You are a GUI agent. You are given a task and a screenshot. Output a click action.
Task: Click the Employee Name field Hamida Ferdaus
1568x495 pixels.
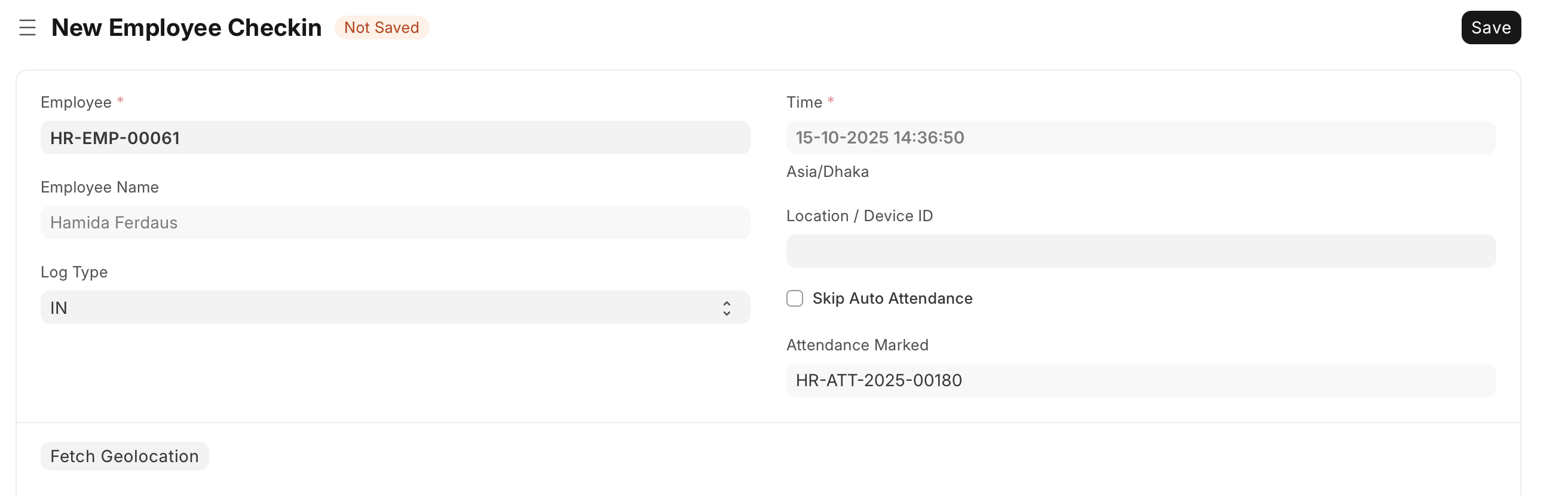click(x=394, y=223)
